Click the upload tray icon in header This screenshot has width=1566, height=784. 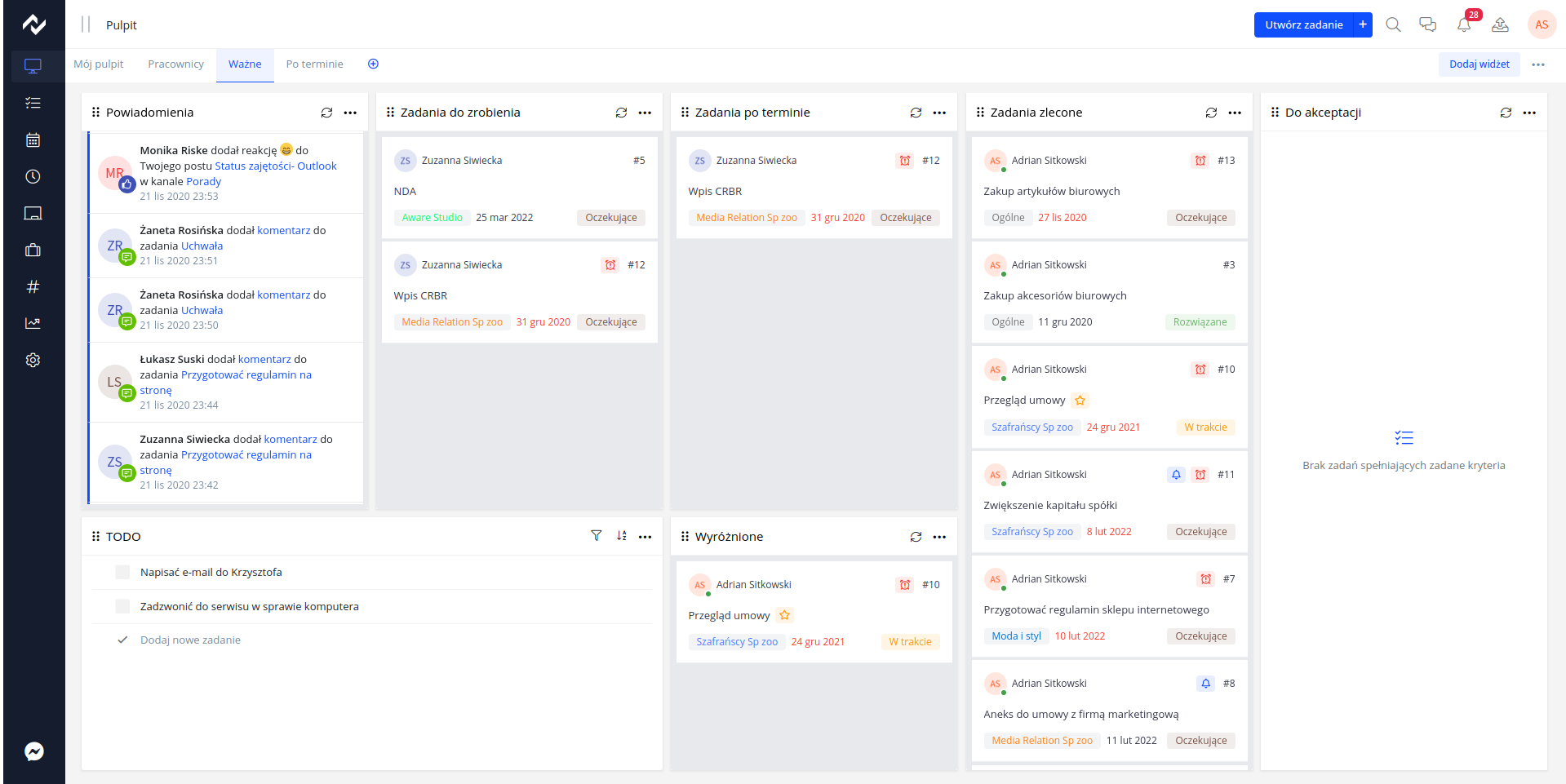[x=1500, y=24]
